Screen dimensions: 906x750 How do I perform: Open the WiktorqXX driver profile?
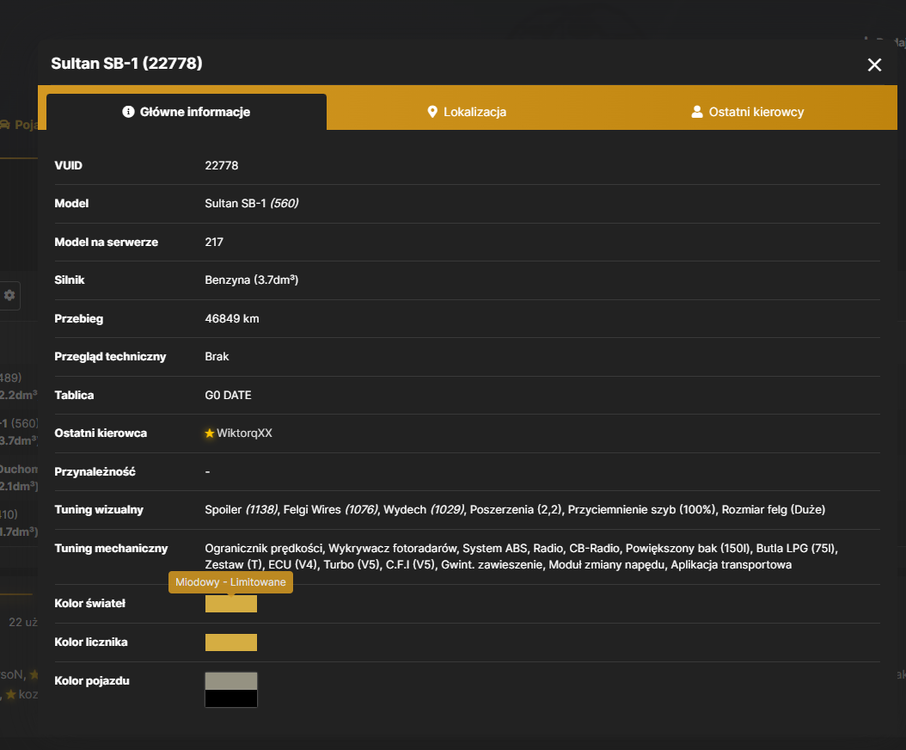(244, 433)
